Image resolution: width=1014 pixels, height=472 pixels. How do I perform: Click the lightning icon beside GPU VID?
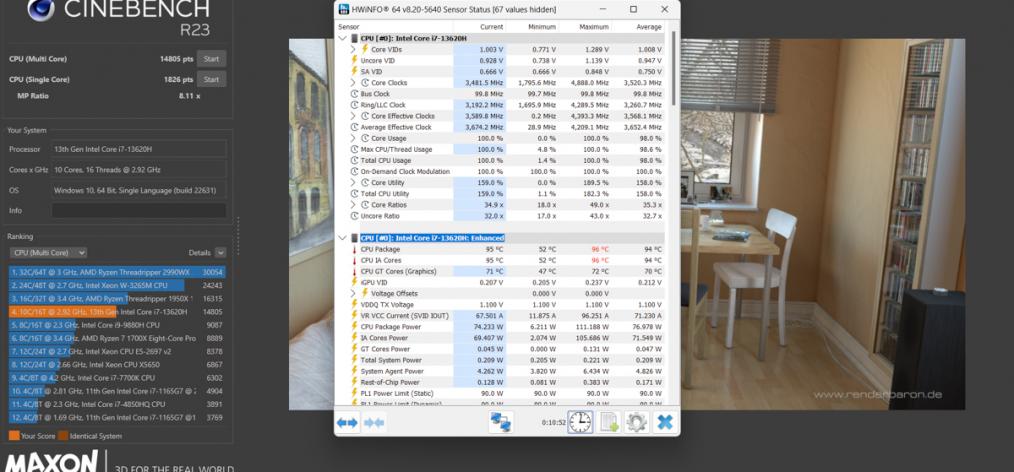[354, 282]
